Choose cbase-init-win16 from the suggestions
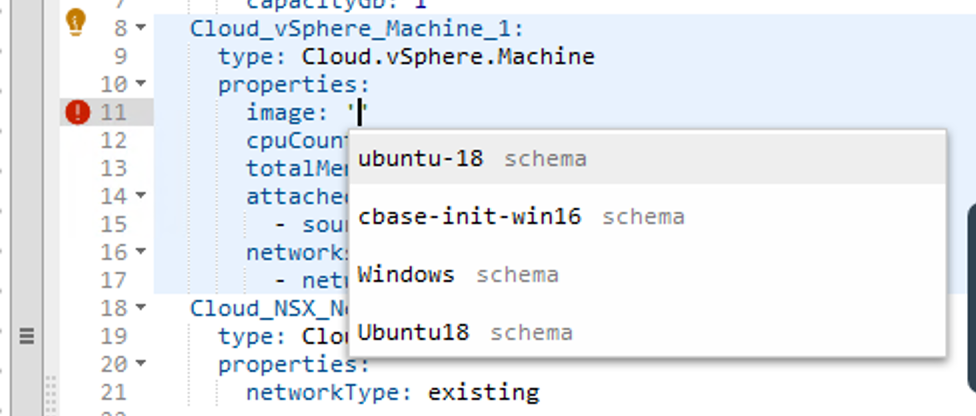This screenshot has width=976, height=416. coord(647,217)
